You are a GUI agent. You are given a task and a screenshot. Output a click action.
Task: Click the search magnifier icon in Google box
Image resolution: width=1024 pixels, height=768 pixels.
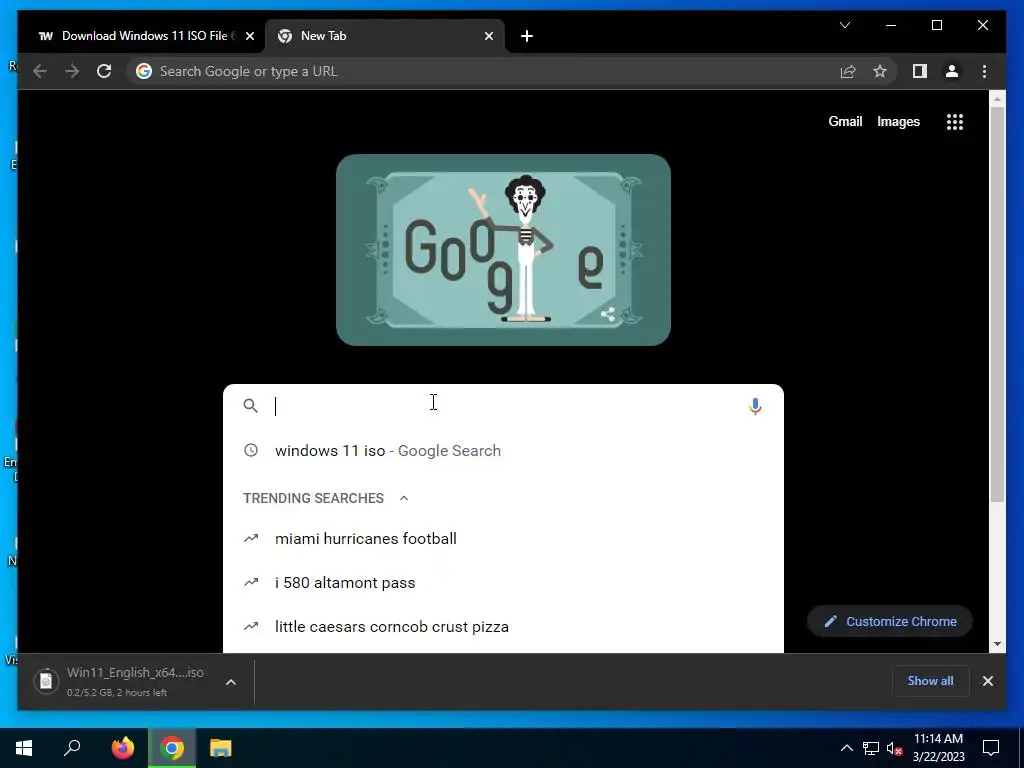point(250,406)
